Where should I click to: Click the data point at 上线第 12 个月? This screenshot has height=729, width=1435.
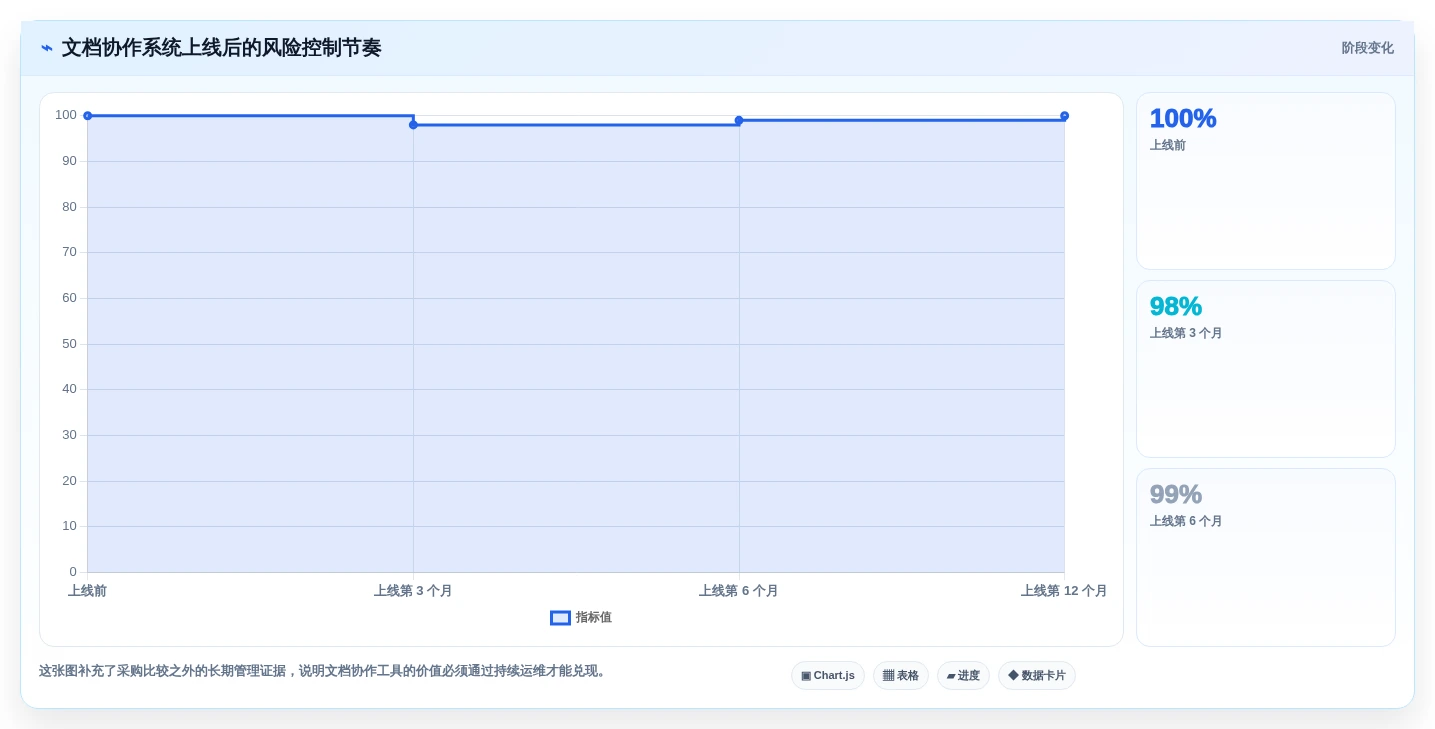(x=1064, y=116)
